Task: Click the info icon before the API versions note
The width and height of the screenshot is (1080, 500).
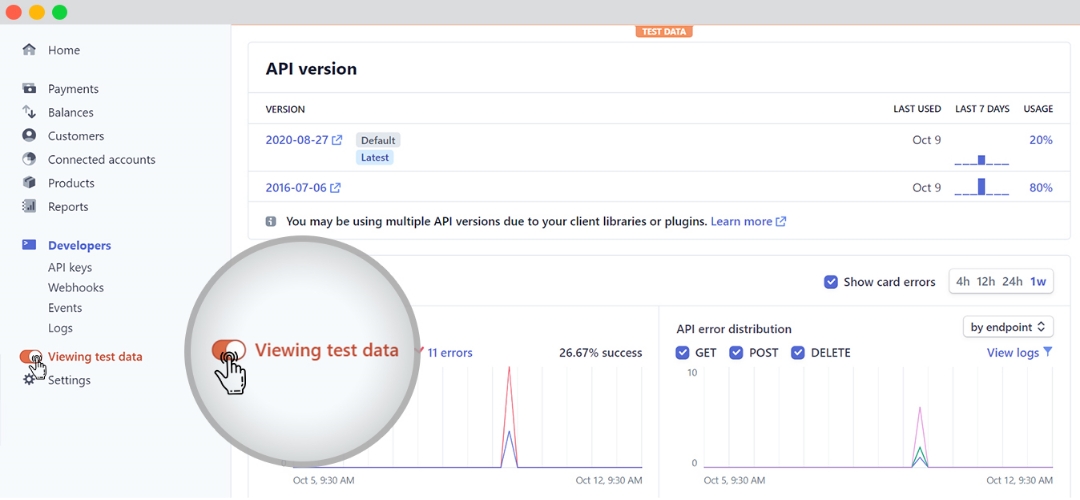Action: 271,222
